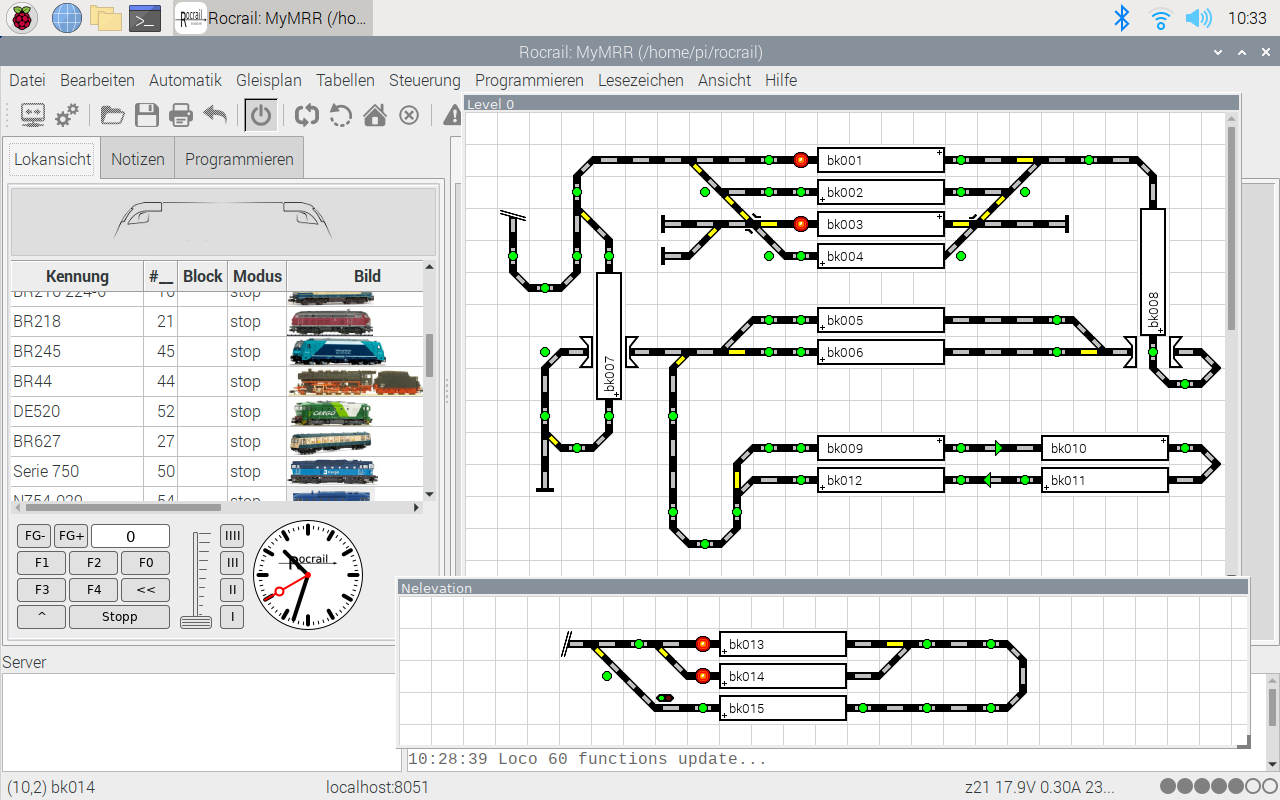Click the Stopp button

[x=120, y=617]
